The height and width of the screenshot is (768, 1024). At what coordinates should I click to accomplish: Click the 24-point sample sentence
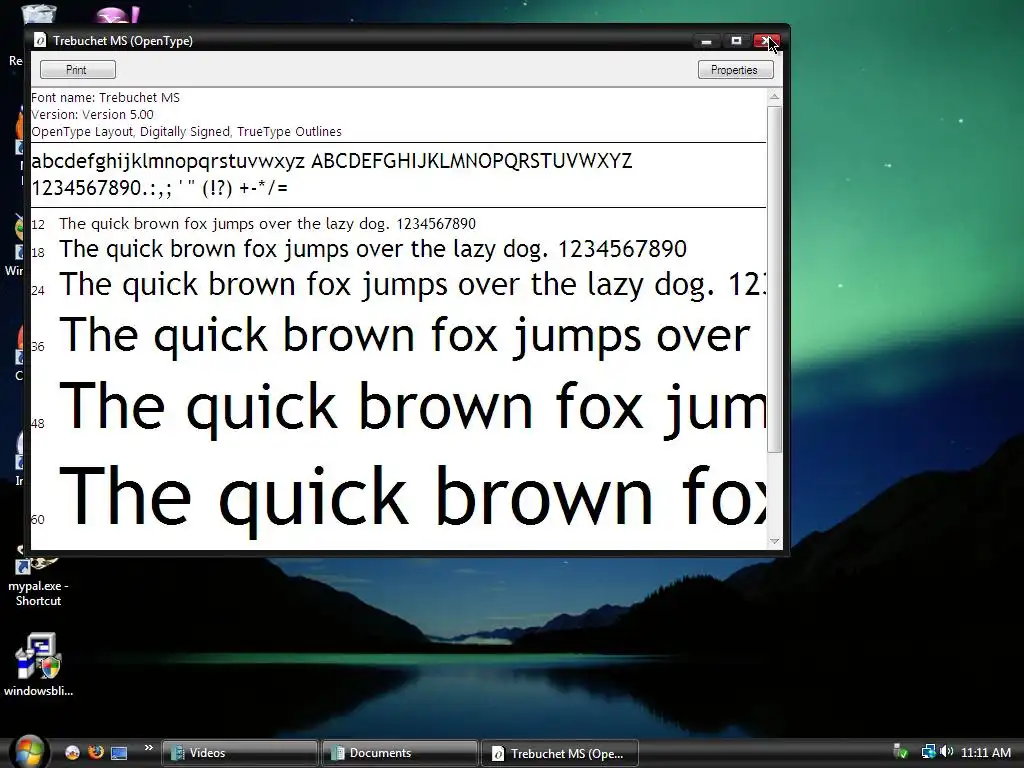(x=412, y=285)
